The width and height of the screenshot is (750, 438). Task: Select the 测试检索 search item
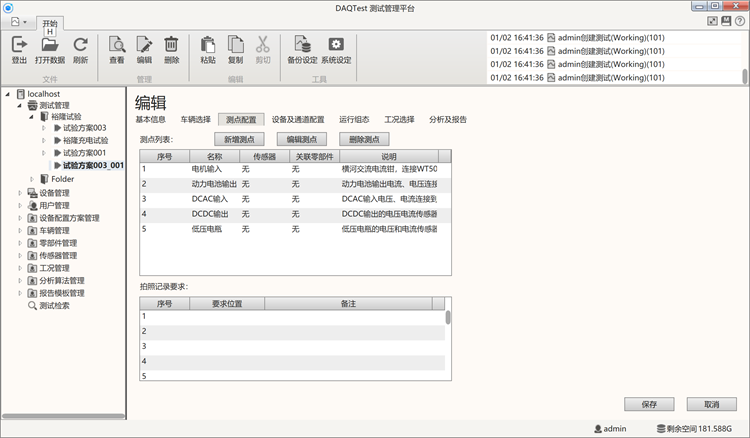click(x=54, y=306)
